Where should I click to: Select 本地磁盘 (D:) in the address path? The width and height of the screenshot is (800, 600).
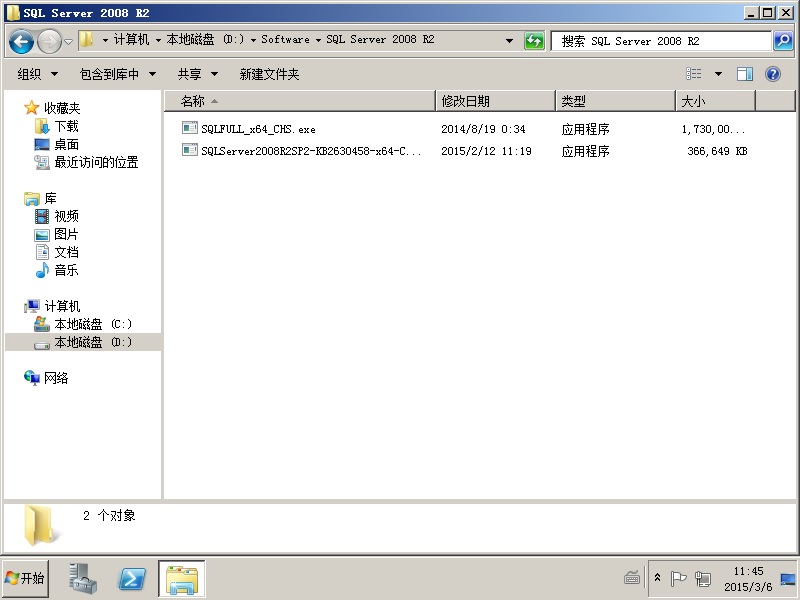pos(205,39)
